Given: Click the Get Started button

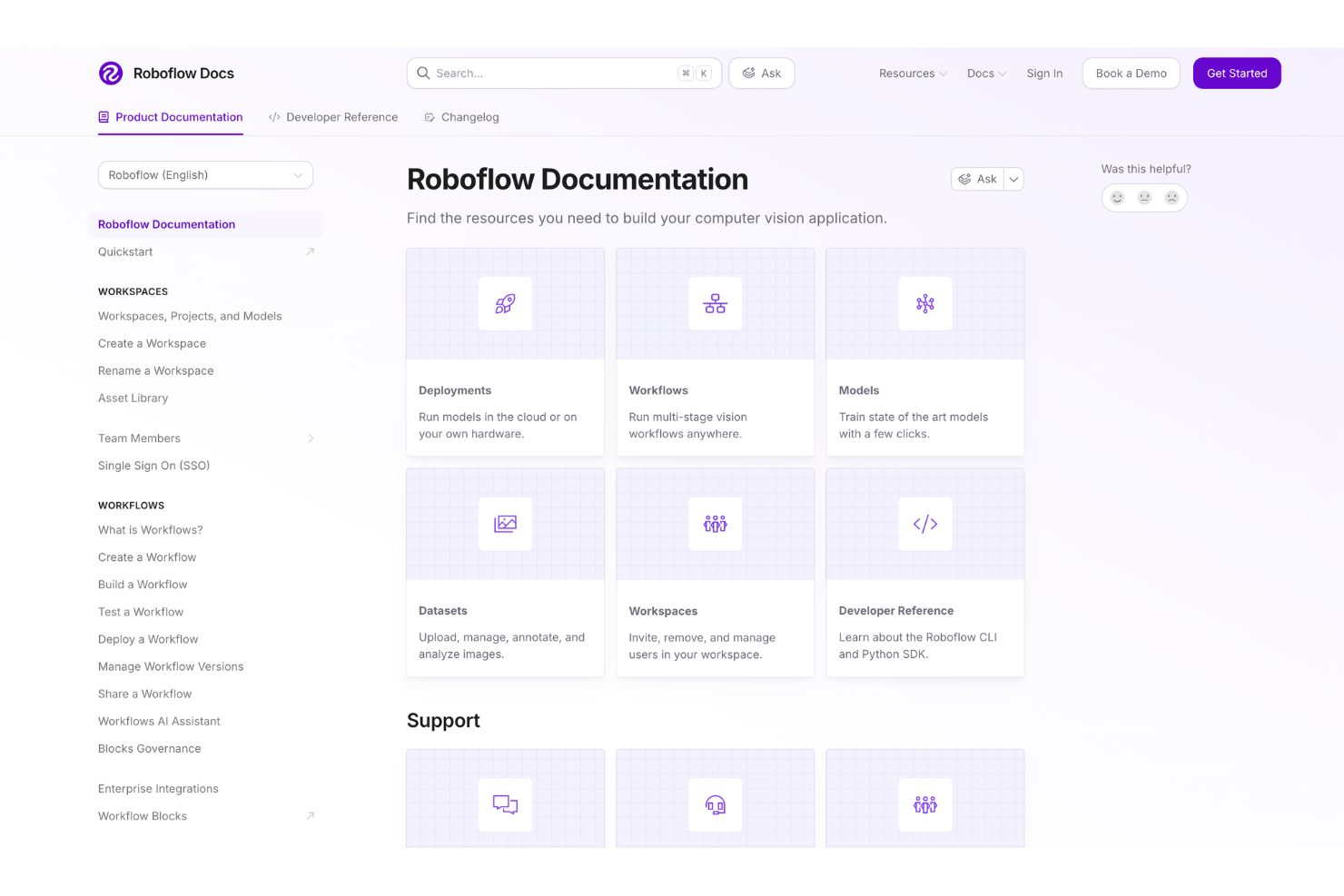Looking at the screenshot, I should point(1237,73).
